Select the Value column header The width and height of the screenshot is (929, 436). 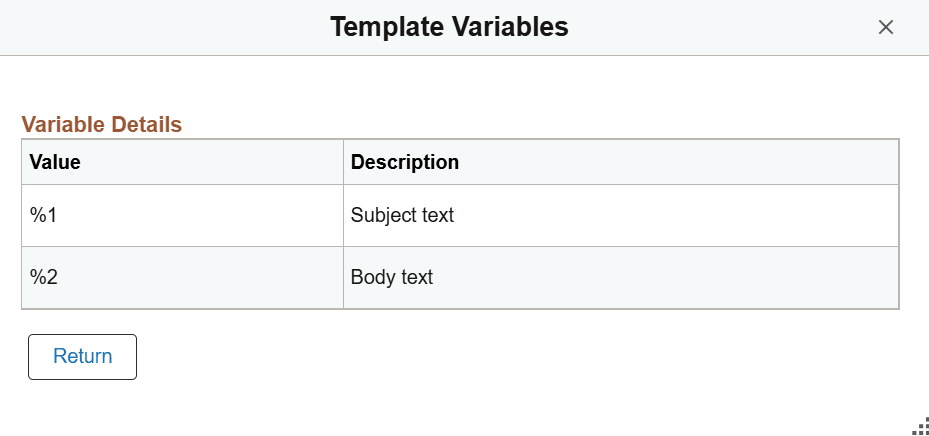[55, 162]
